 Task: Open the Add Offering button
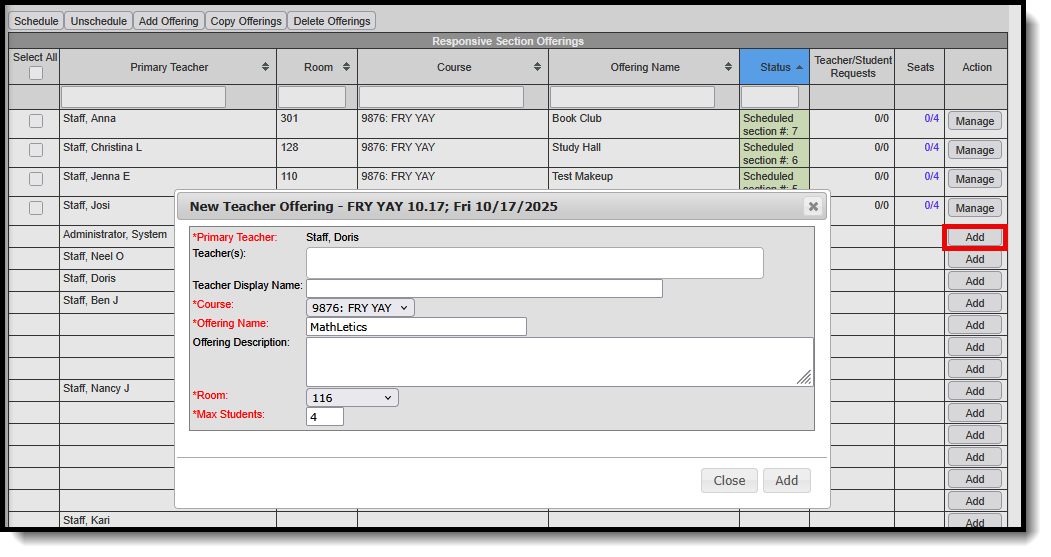(x=168, y=21)
